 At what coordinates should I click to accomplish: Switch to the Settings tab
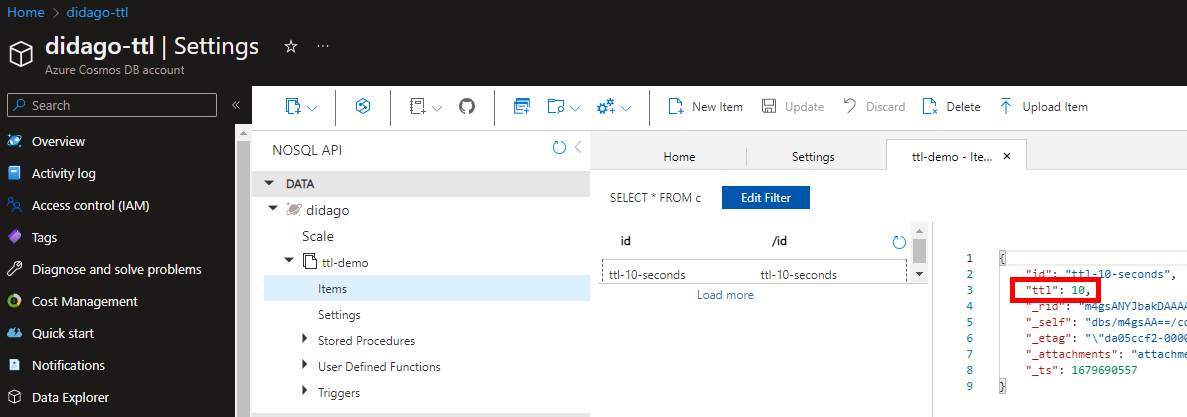pos(812,157)
